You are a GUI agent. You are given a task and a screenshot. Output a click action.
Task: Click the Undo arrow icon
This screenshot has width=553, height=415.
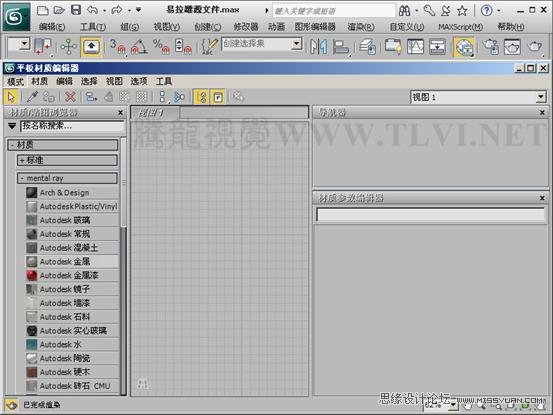pos(92,10)
